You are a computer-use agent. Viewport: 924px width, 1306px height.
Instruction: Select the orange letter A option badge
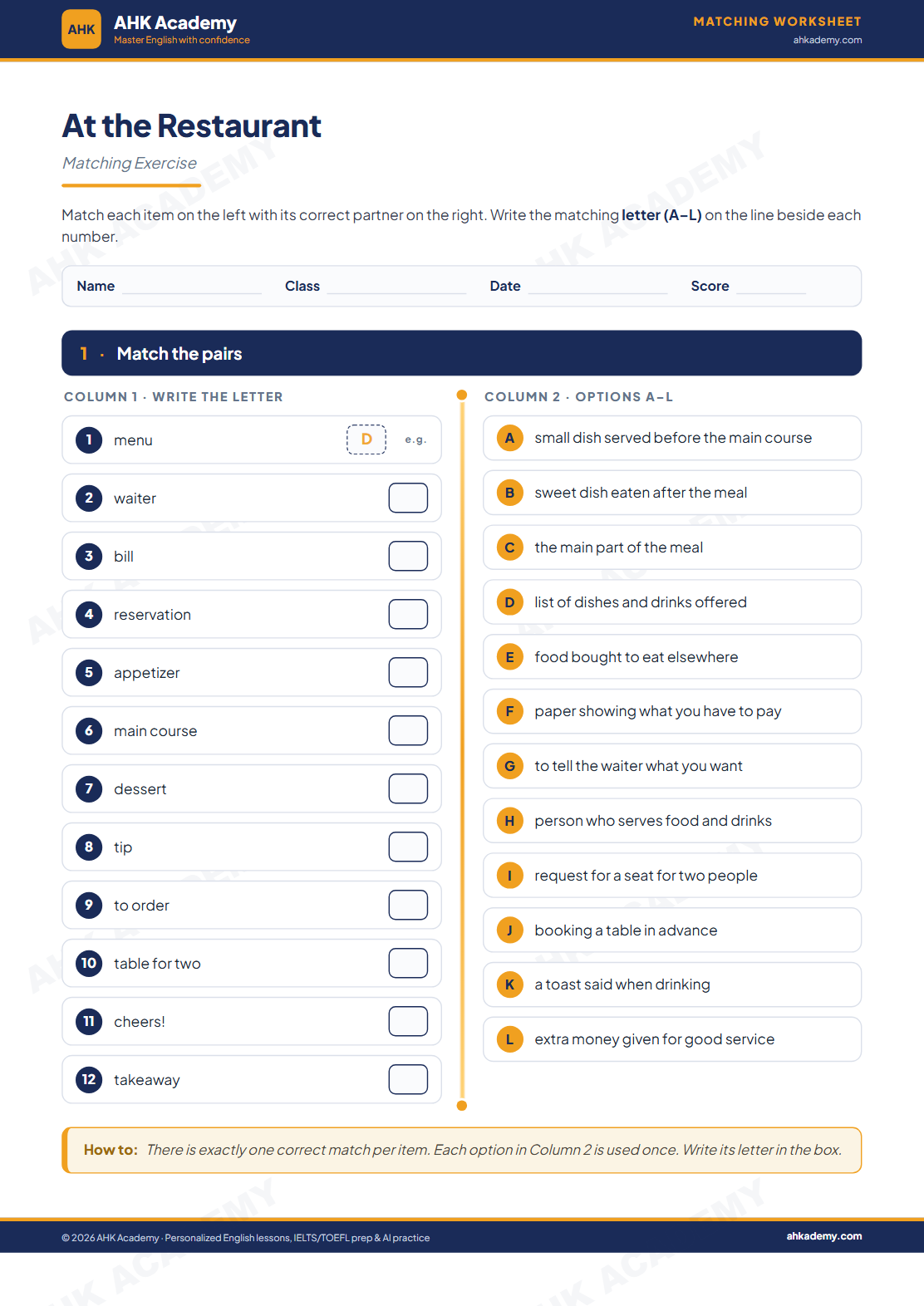tap(509, 438)
